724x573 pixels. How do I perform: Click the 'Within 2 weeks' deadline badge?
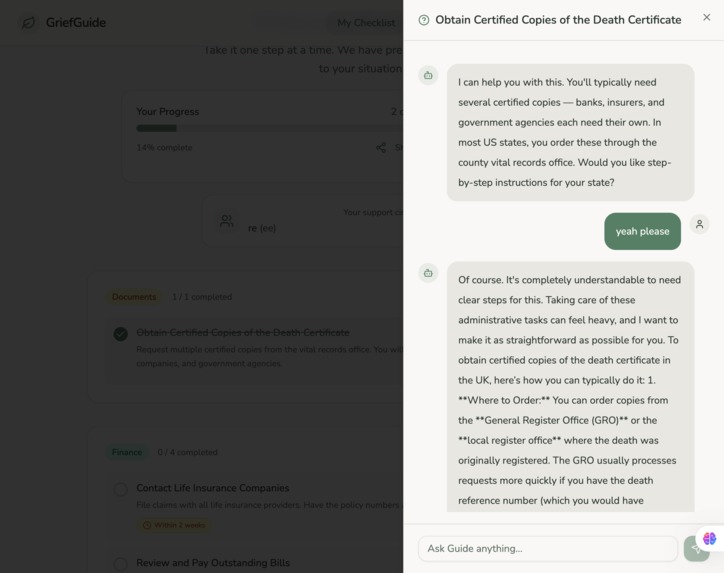174,525
